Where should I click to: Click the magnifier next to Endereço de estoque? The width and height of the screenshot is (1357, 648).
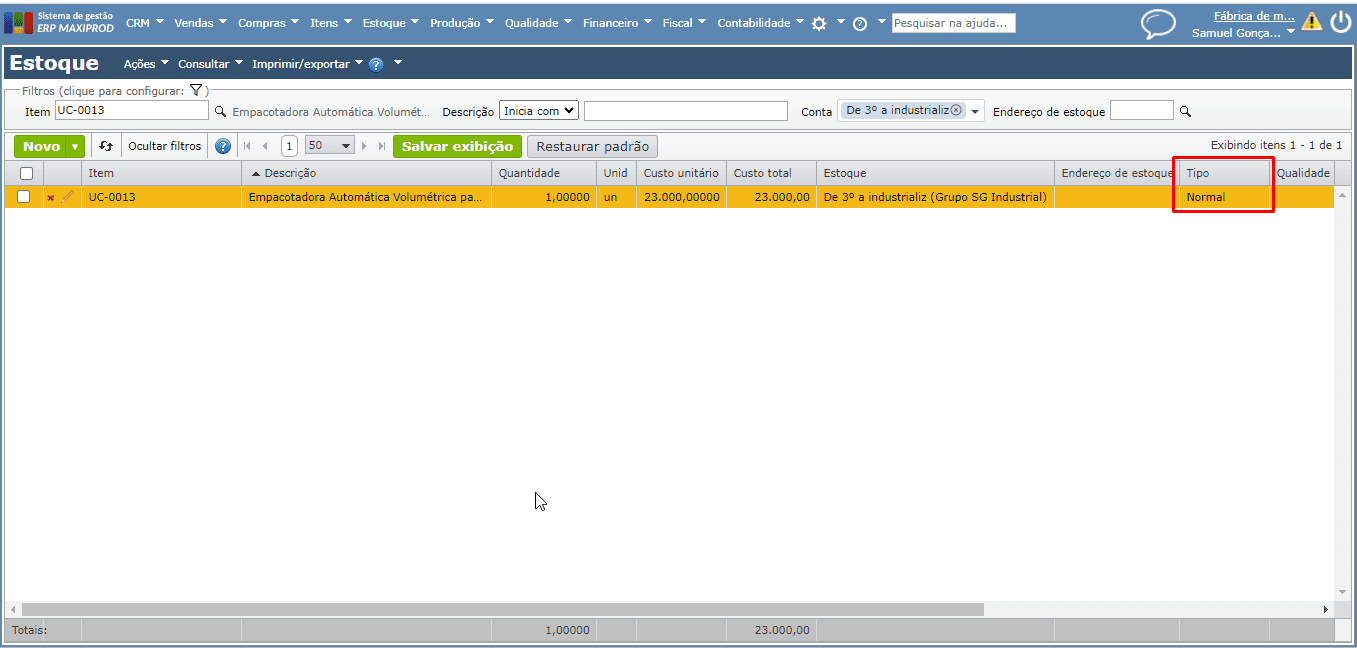(1186, 112)
